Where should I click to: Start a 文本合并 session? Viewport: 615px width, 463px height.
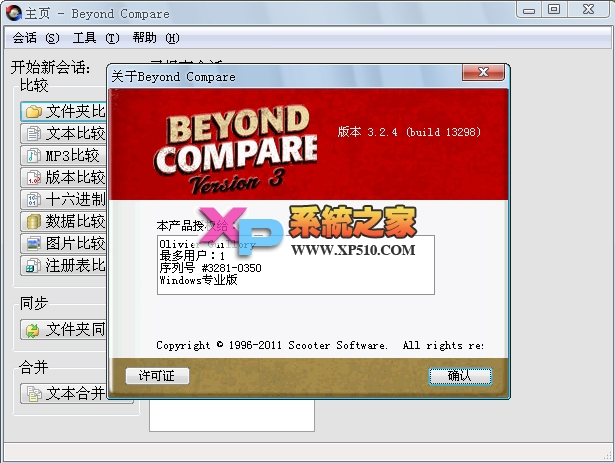click(x=64, y=394)
